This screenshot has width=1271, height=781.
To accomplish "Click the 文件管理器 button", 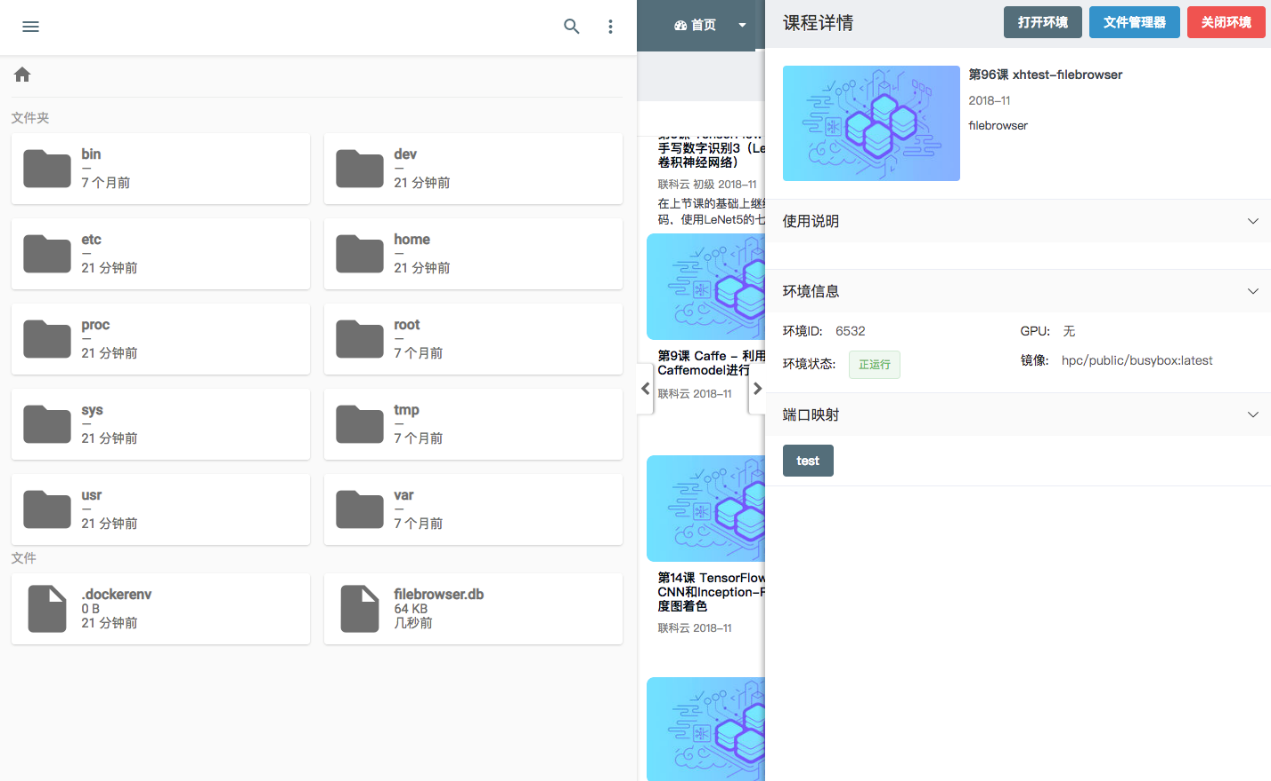I will [x=1134, y=22].
